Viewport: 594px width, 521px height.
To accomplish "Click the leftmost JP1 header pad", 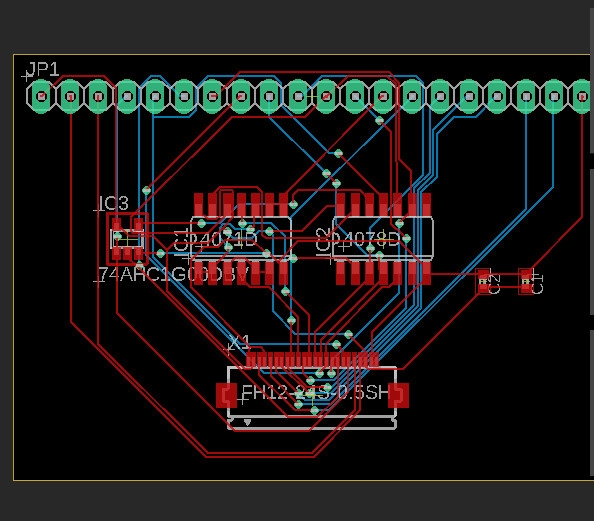I will [41, 96].
